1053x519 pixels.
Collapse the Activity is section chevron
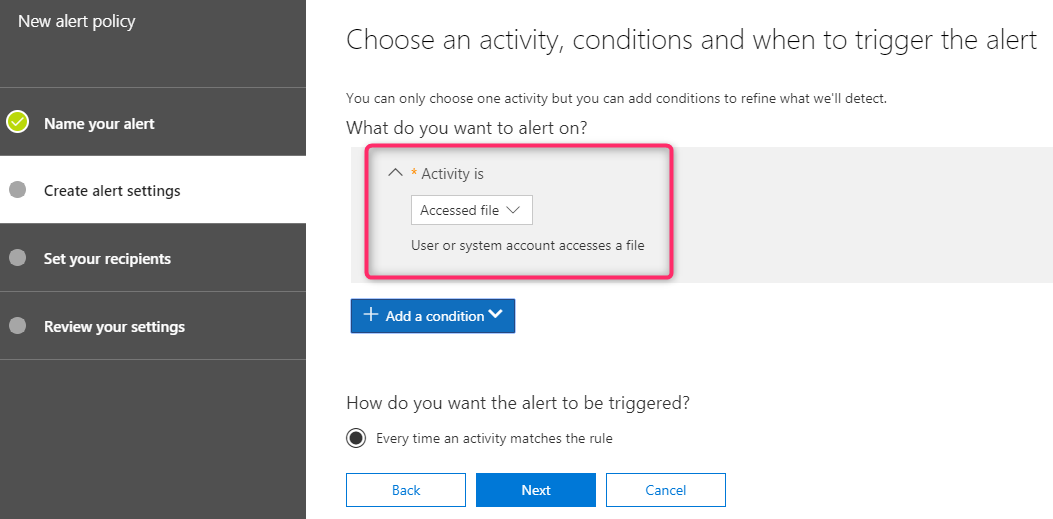tap(396, 173)
